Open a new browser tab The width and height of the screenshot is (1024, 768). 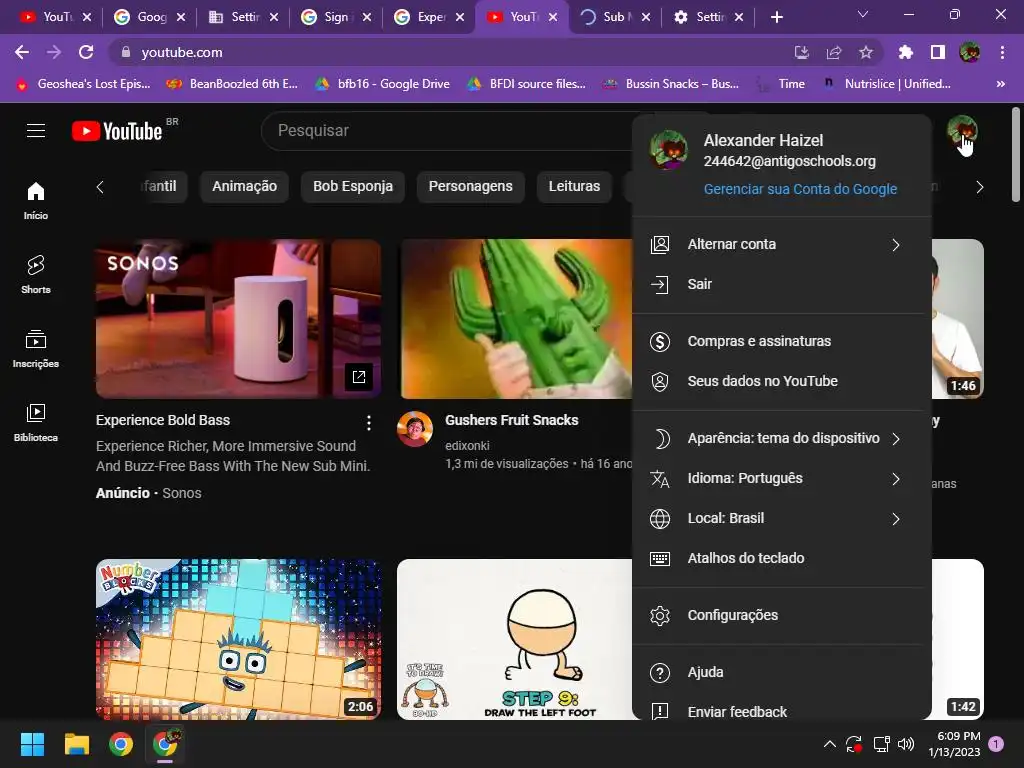pyautogui.click(x=776, y=17)
